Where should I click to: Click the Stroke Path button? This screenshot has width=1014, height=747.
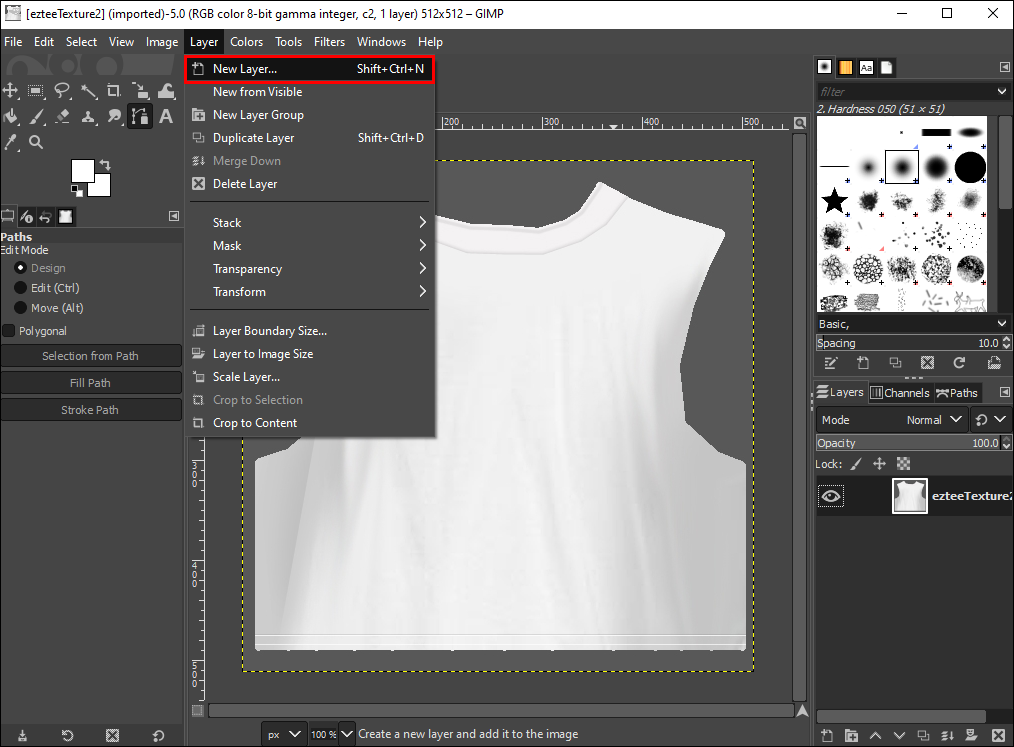[x=90, y=410]
